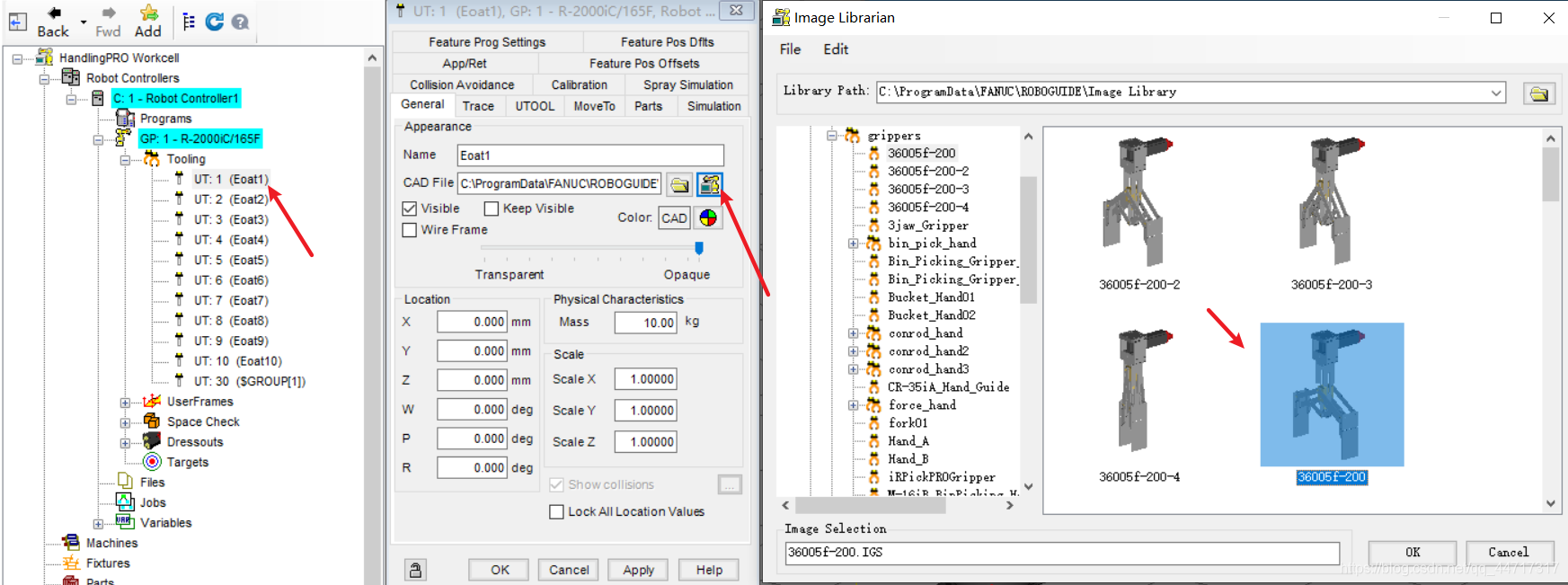Click the tree view toolbar icon
The width and height of the screenshot is (1568, 585).
(189, 22)
